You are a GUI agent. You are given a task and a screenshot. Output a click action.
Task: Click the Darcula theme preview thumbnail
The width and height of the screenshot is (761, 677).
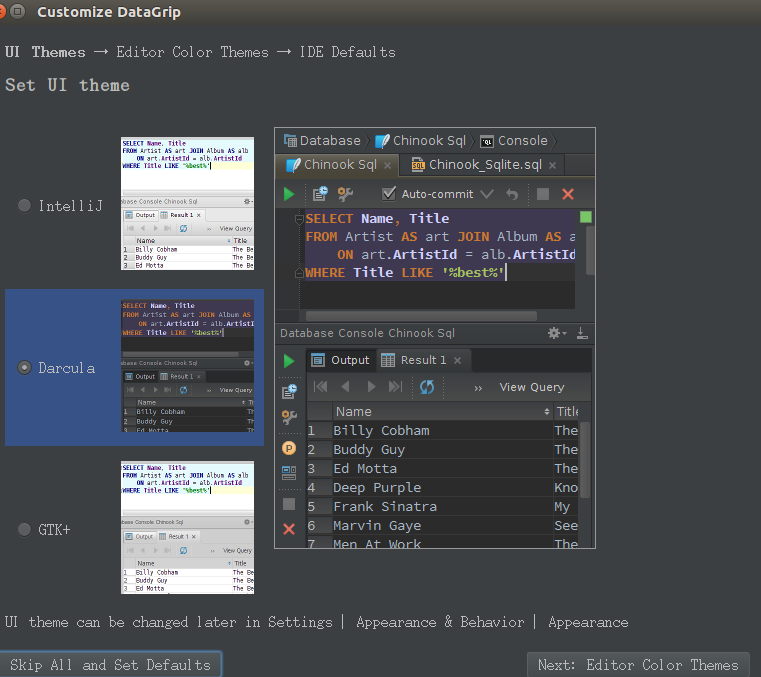pyautogui.click(x=187, y=366)
